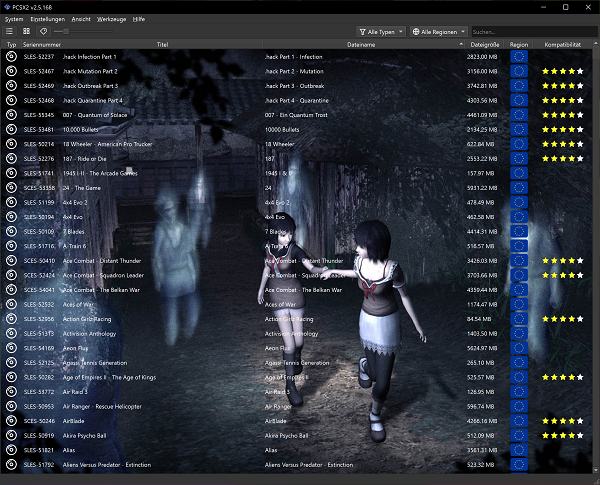Viewport: 600px width, 485px height.
Task: Sort by the Titel column header
Action: tap(162, 45)
